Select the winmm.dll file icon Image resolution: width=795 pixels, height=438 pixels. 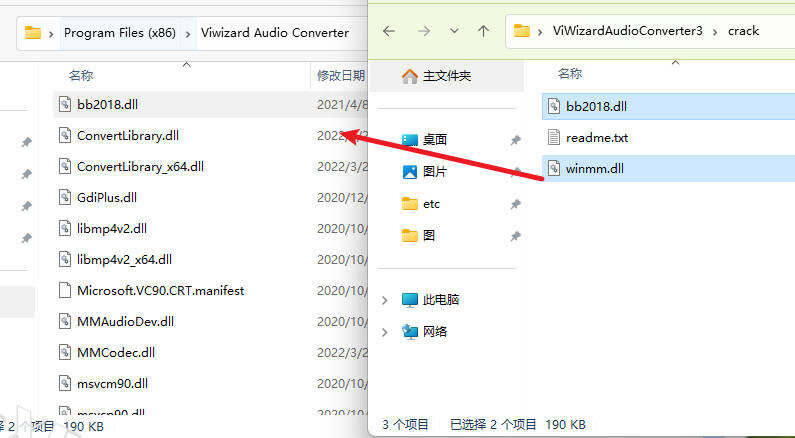tap(554, 168)
